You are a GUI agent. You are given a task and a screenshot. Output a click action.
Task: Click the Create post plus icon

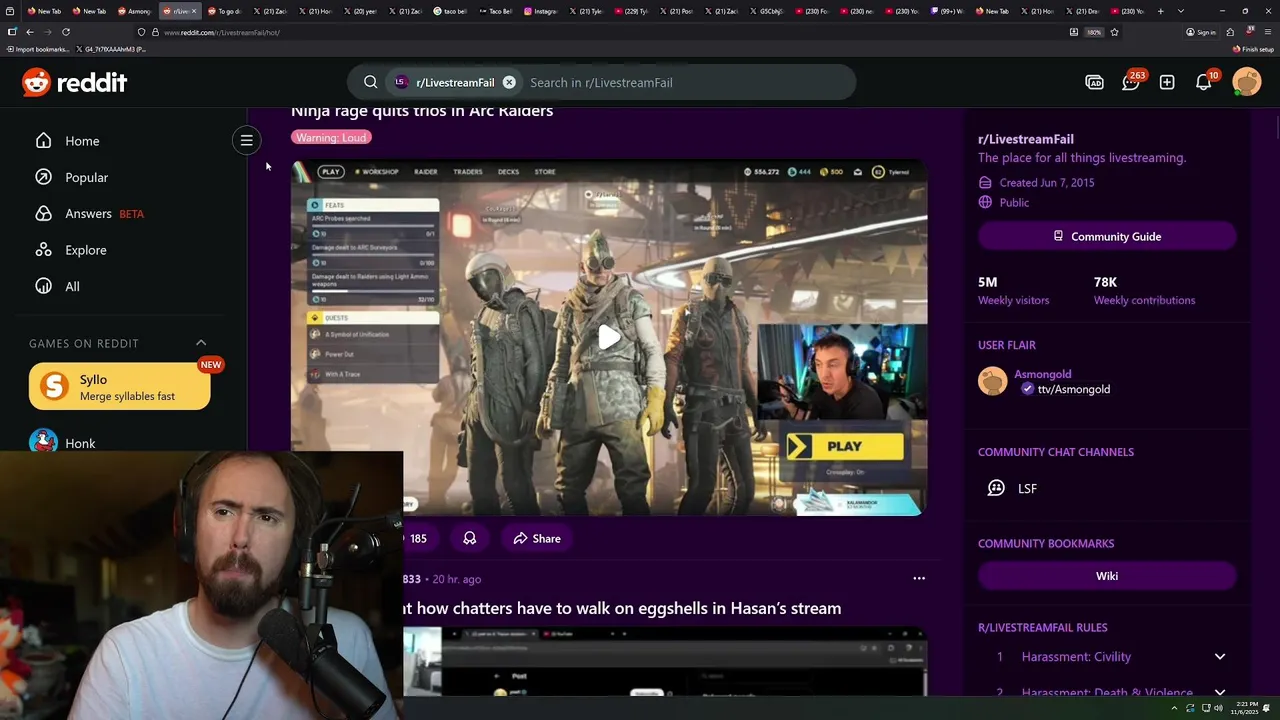pos(1167,82)
